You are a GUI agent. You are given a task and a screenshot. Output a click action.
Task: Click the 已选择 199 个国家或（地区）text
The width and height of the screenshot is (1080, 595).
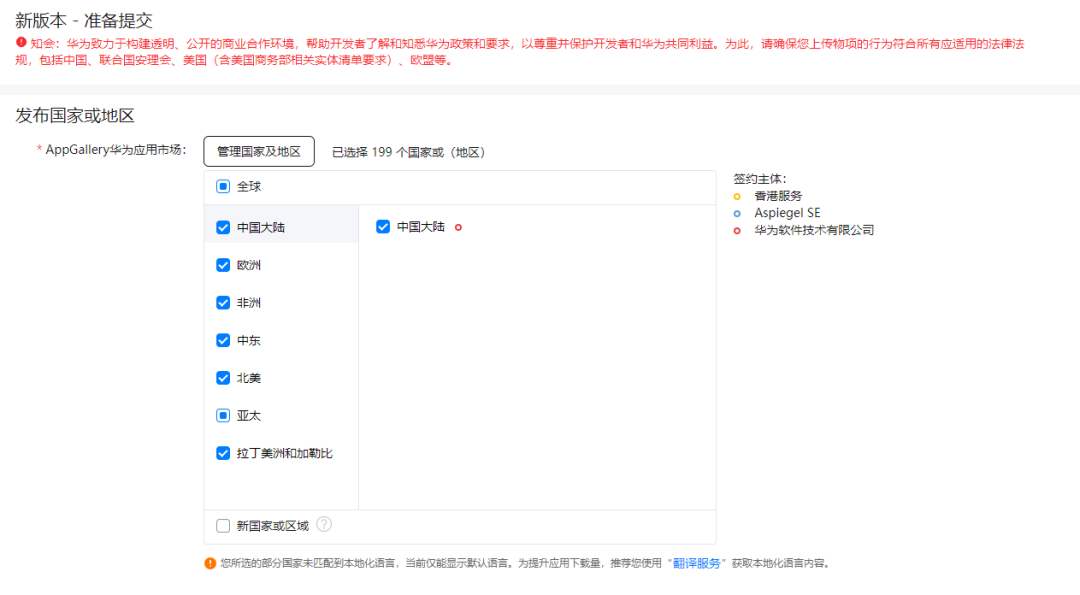pyautogui.click(x=408, y=152)
